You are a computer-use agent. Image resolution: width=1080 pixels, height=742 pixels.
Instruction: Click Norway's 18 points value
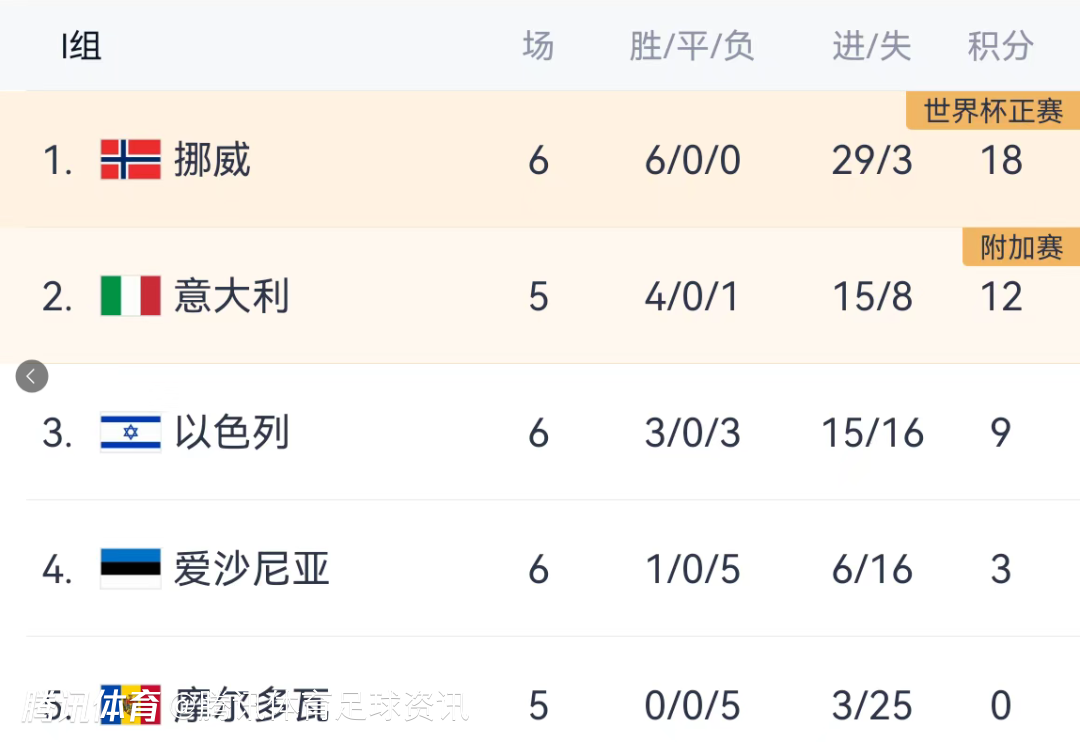[1001, 160]
